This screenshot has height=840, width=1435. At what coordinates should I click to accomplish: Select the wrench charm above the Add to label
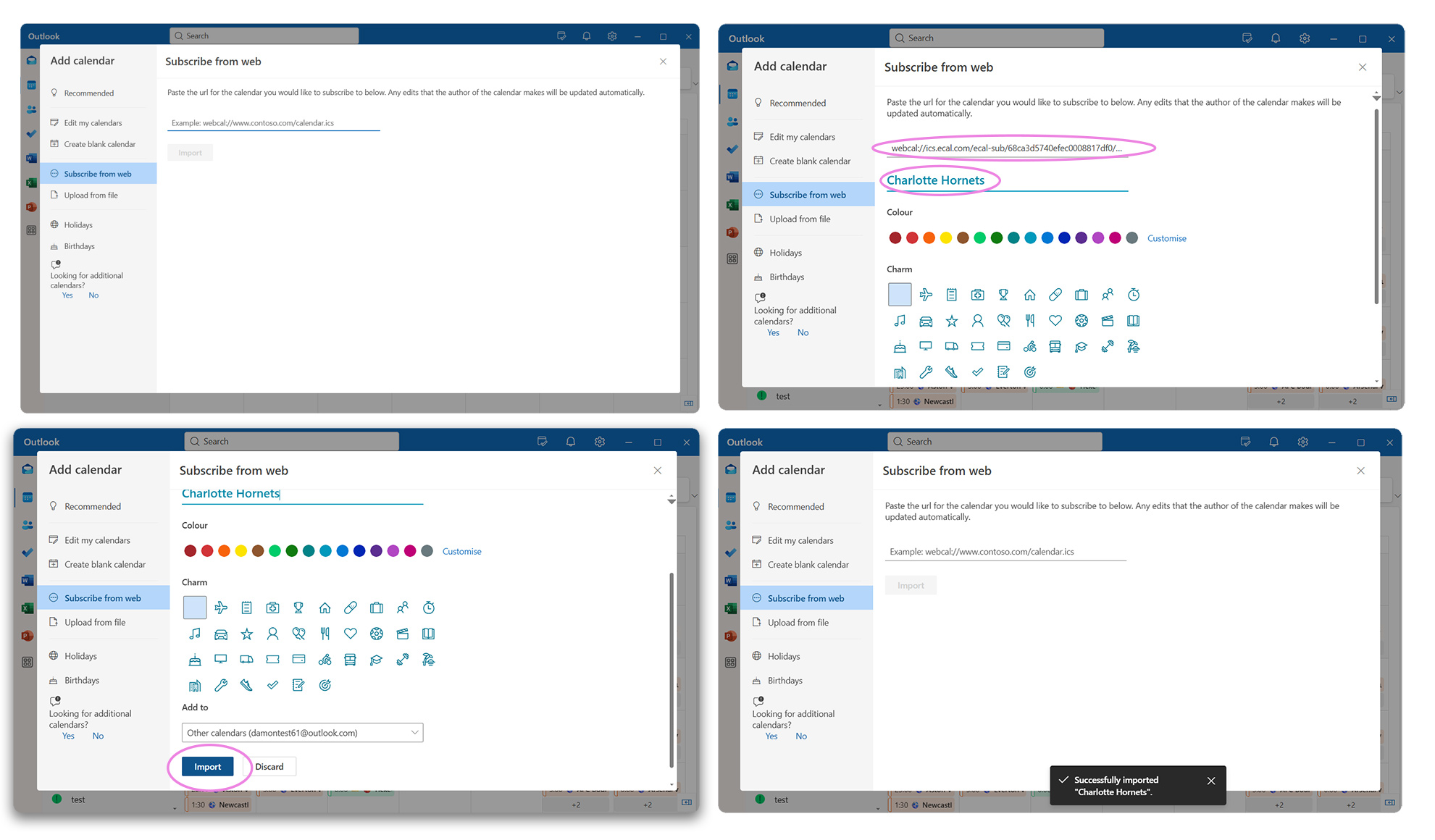click(x=221, y=685)
